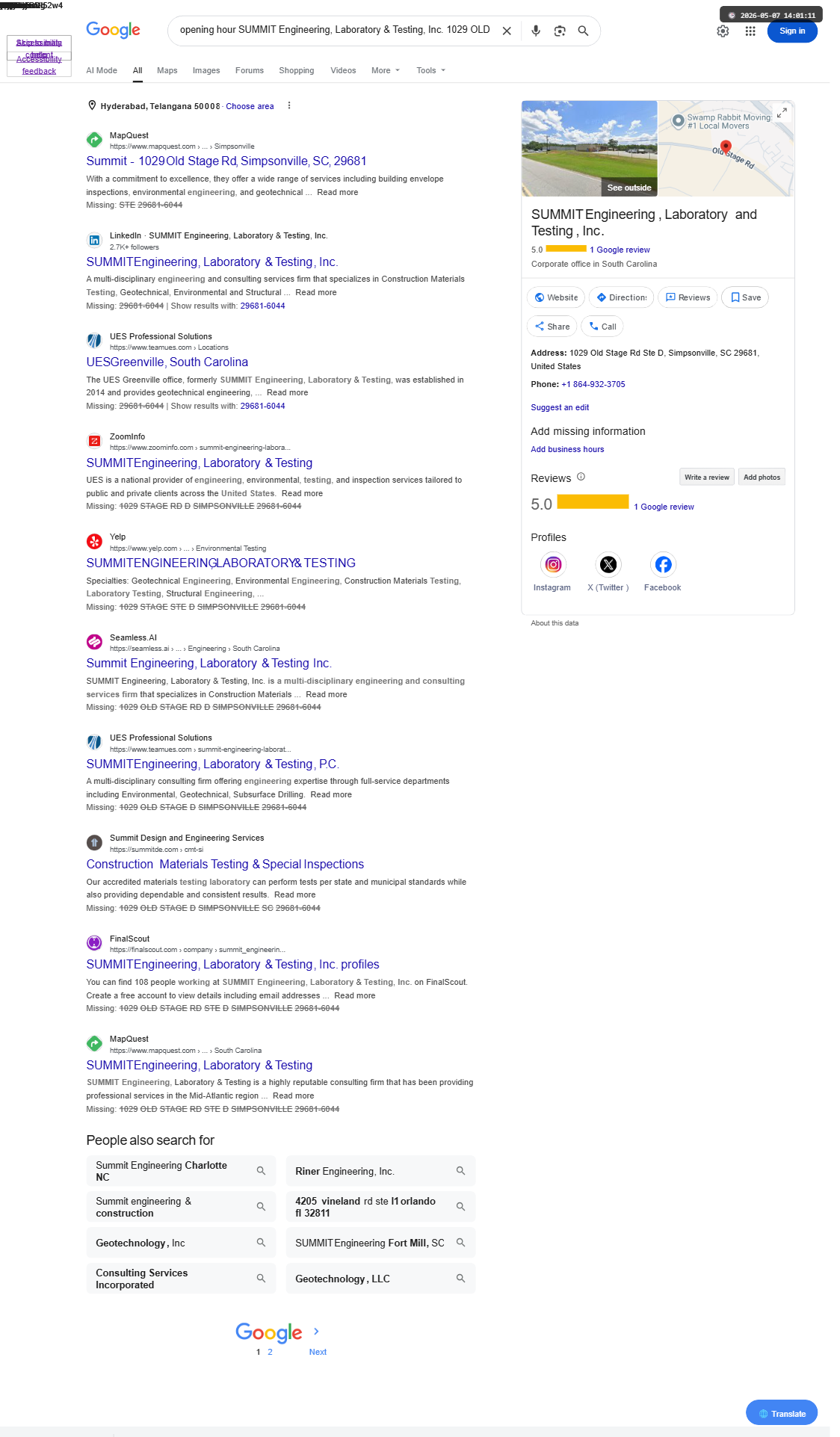
Task: Open location options three-dot menu
Action: click(x=289, y=106)
